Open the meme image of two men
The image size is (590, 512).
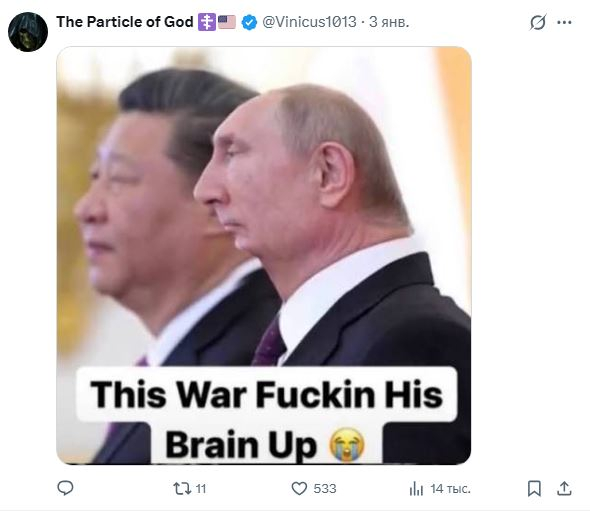264,255
